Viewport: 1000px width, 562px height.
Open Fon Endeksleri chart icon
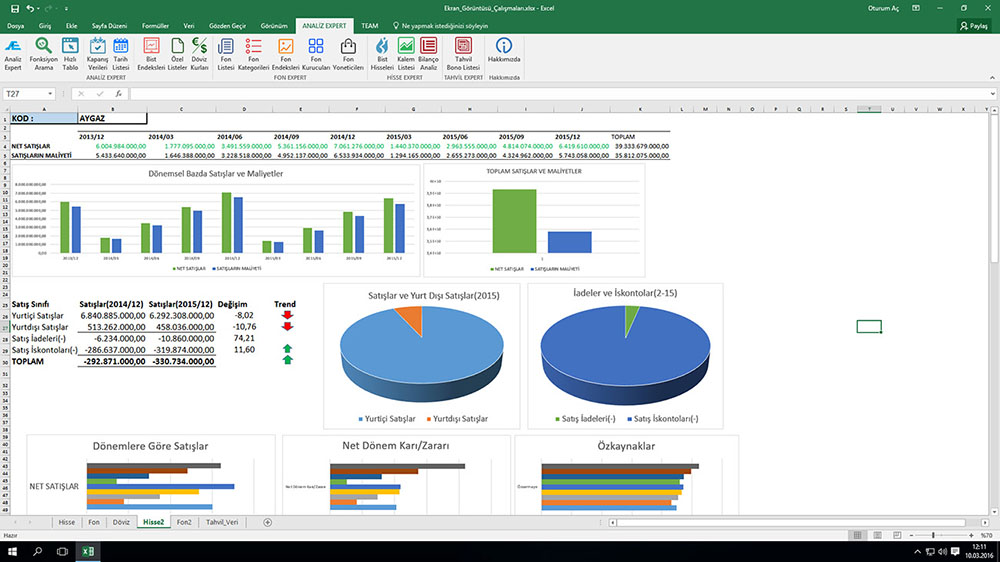[285, 54]
